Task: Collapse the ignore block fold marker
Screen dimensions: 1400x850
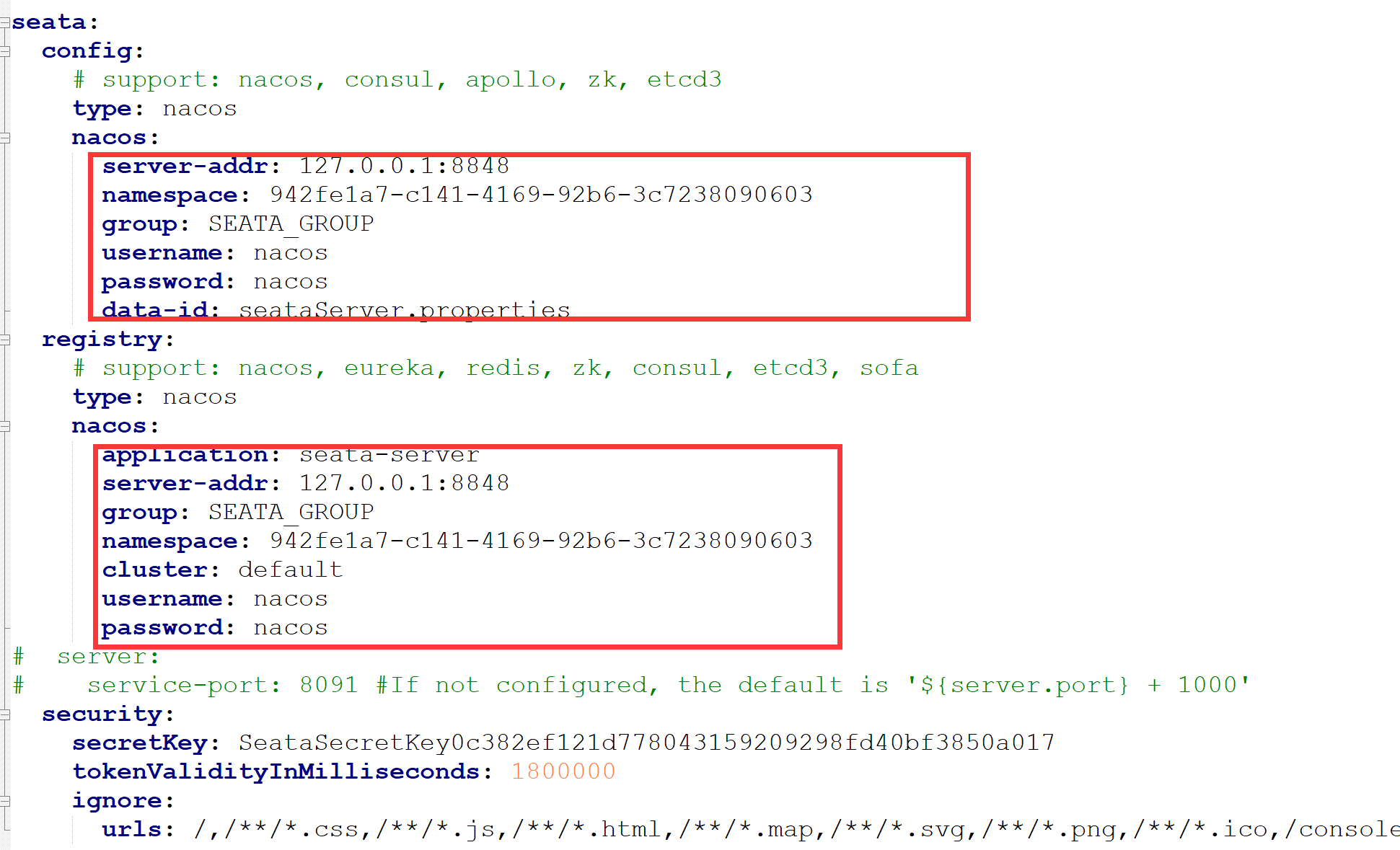Action: (4, 801)
